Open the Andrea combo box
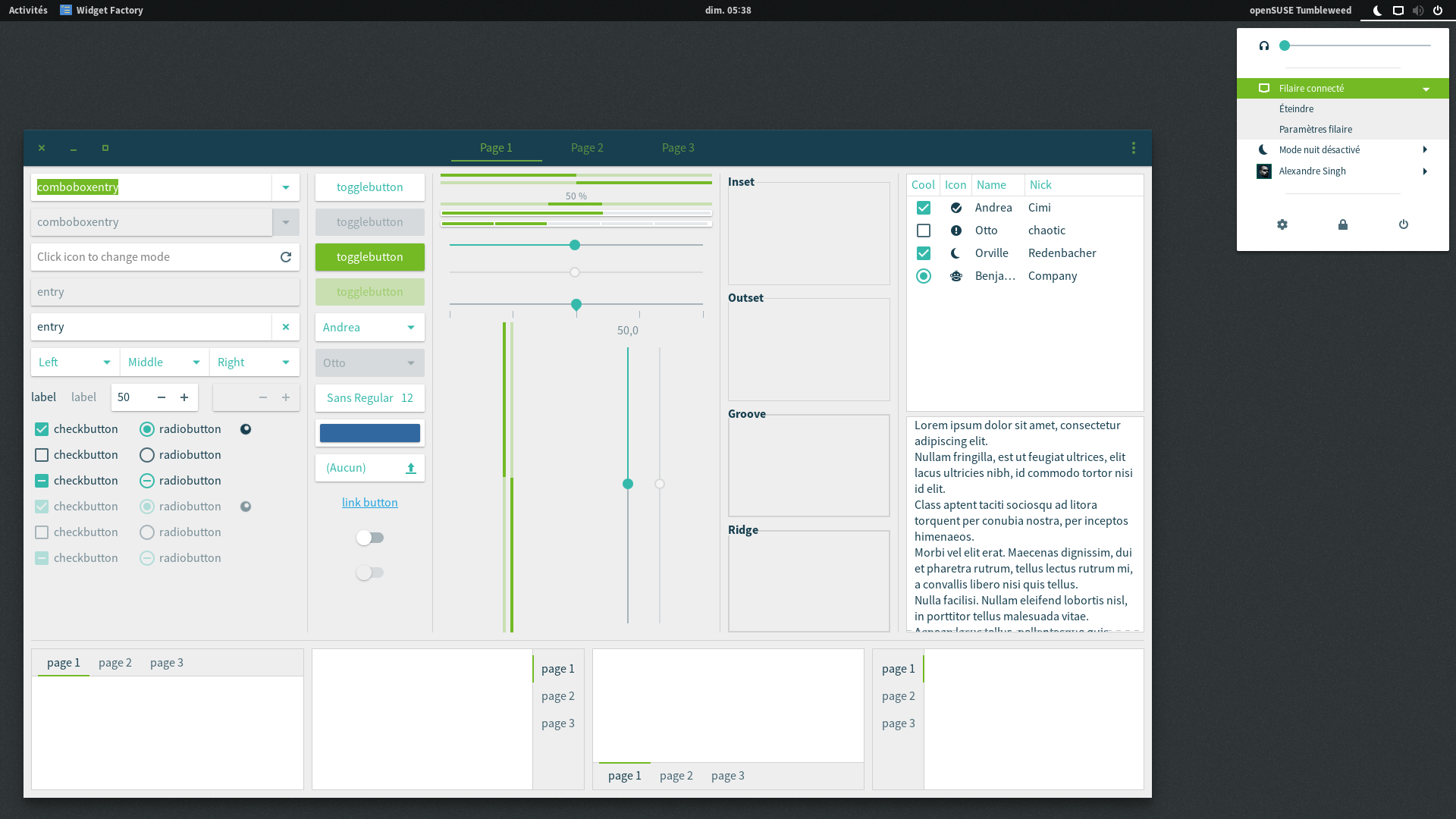The height and width of the screenshot is (819, 1456). click(x=370, y=328)
